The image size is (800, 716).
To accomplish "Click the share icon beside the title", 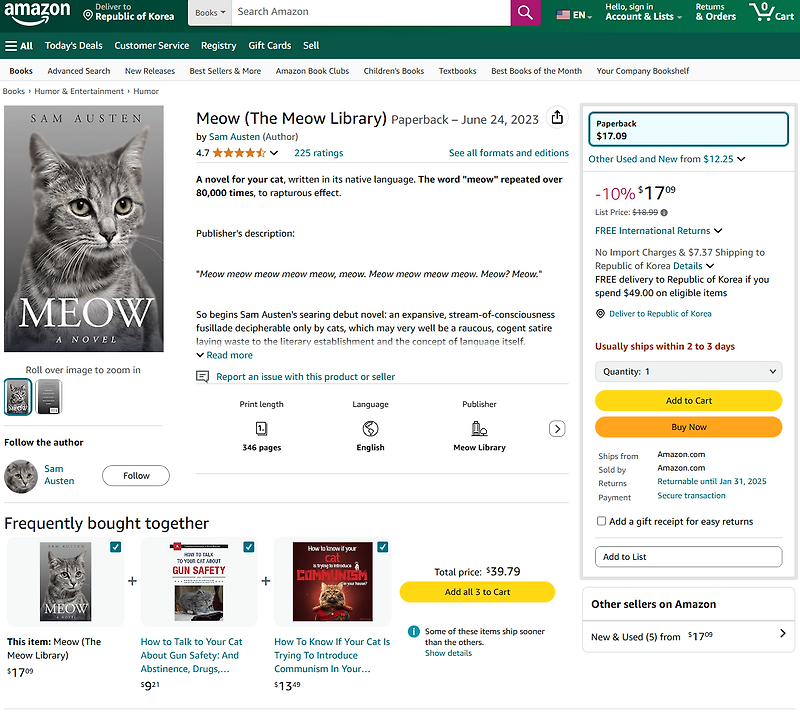I will [557, 118].
